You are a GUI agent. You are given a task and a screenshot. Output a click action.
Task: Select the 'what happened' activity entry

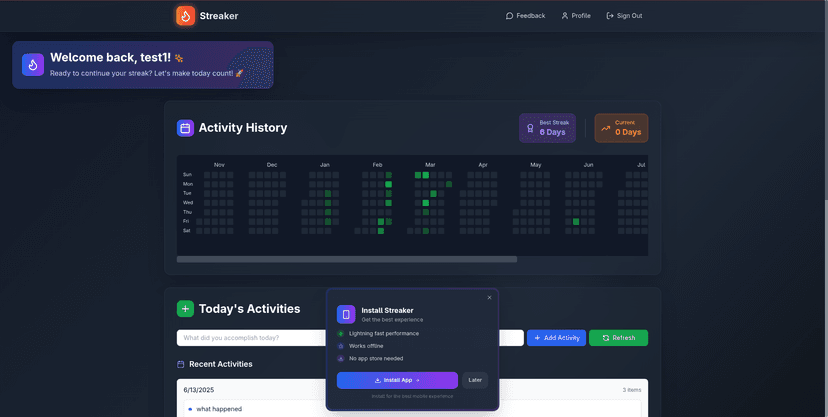(219, 409)
